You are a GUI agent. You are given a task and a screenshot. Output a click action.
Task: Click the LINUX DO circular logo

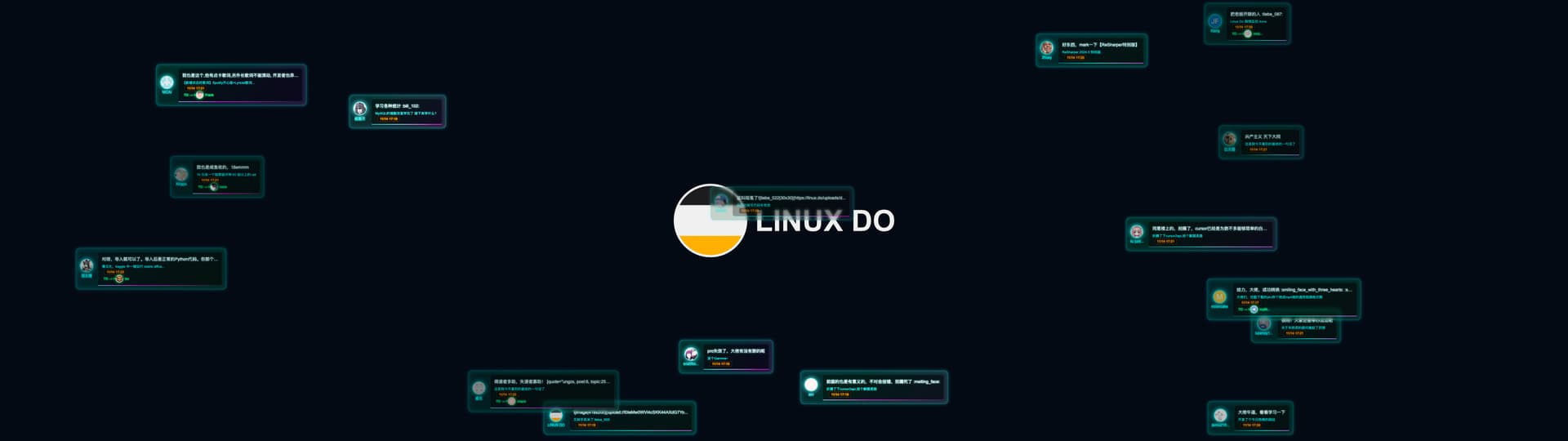[710, 220]
